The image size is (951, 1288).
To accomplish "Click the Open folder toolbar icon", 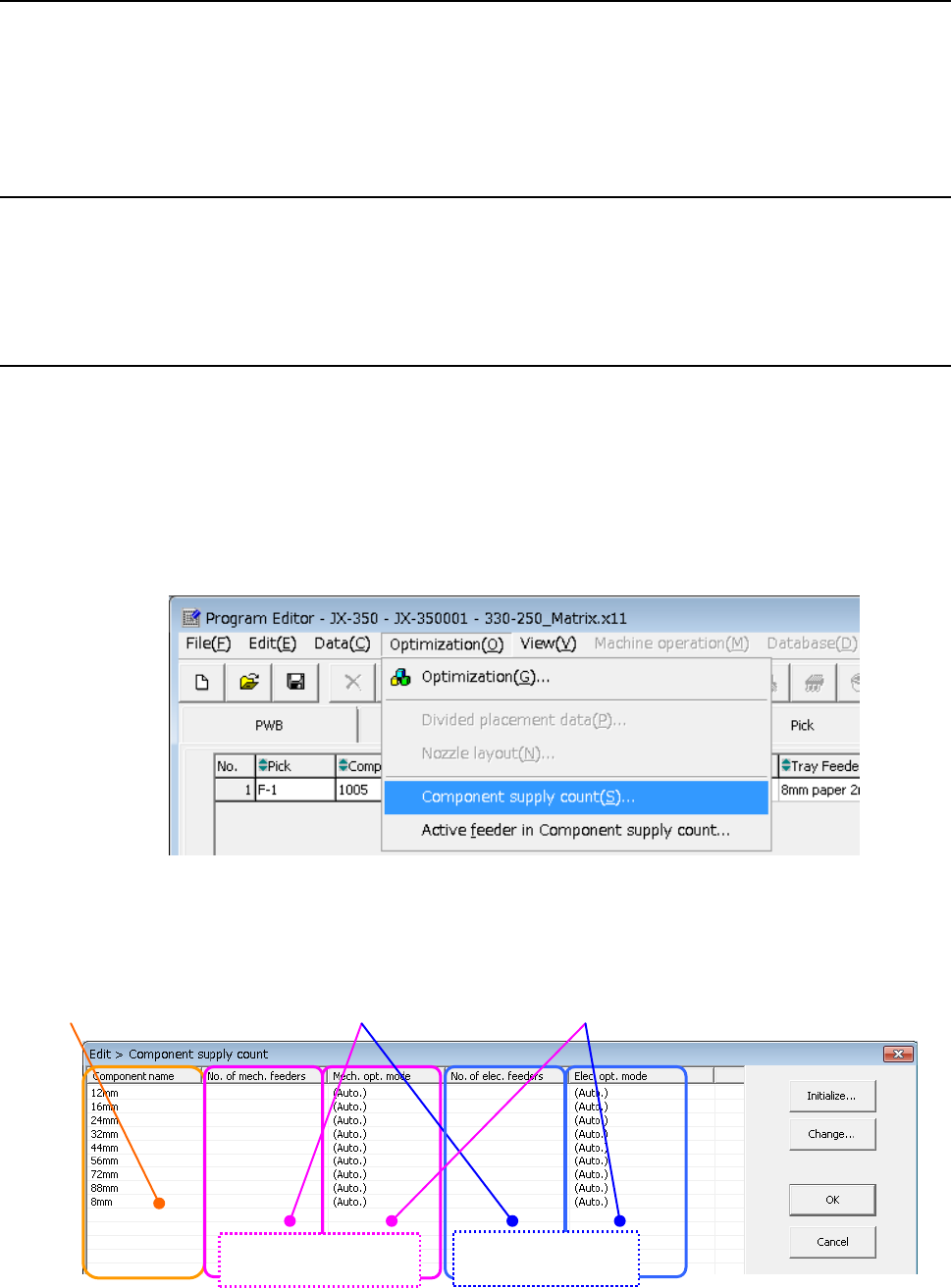I will pyautogui.click(x=249, y=682).
